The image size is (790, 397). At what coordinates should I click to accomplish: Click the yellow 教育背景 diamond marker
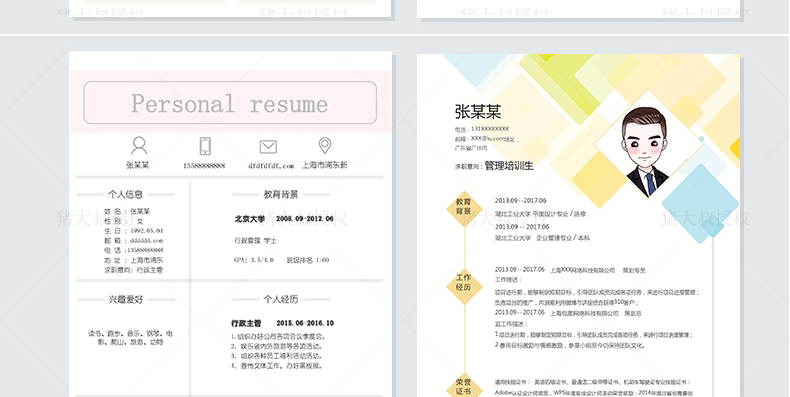coord(464,208)
